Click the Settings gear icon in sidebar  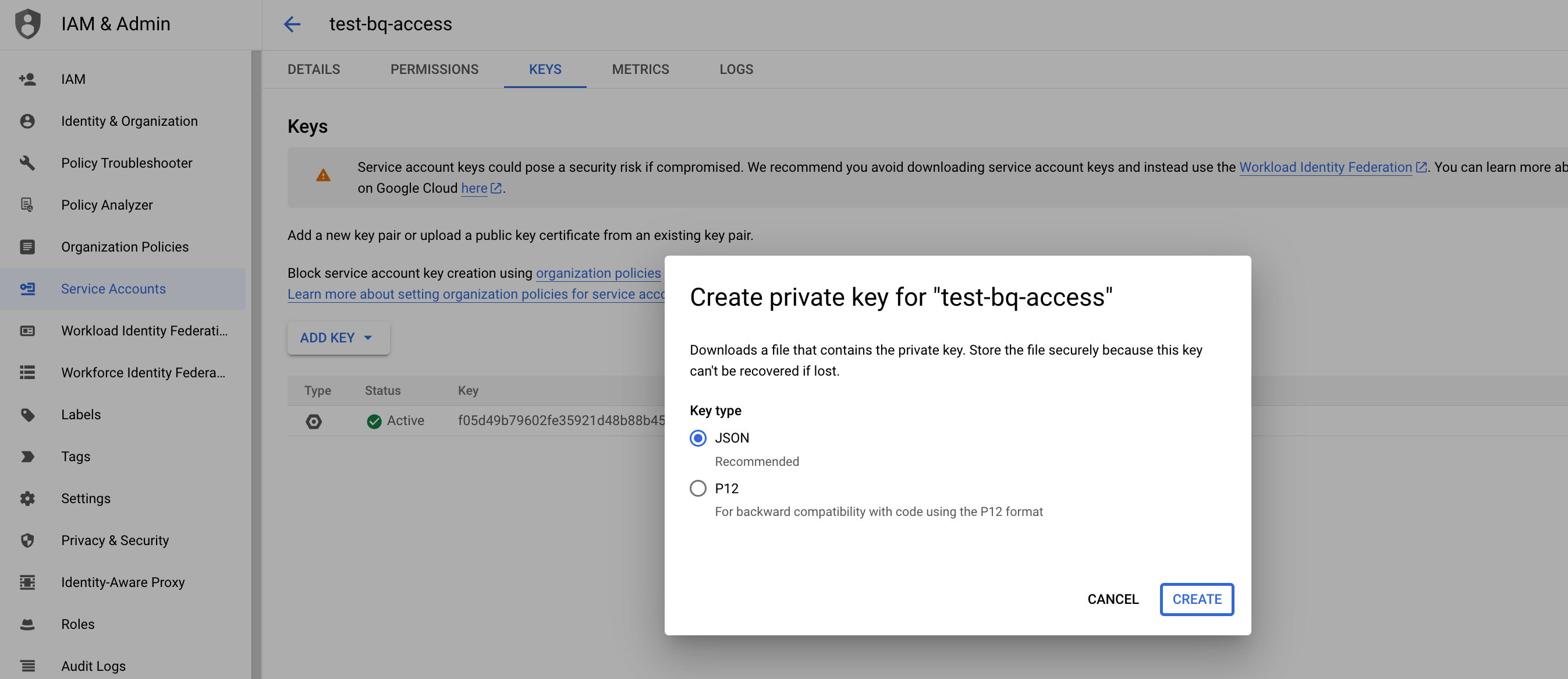click(x=27, y=498)
